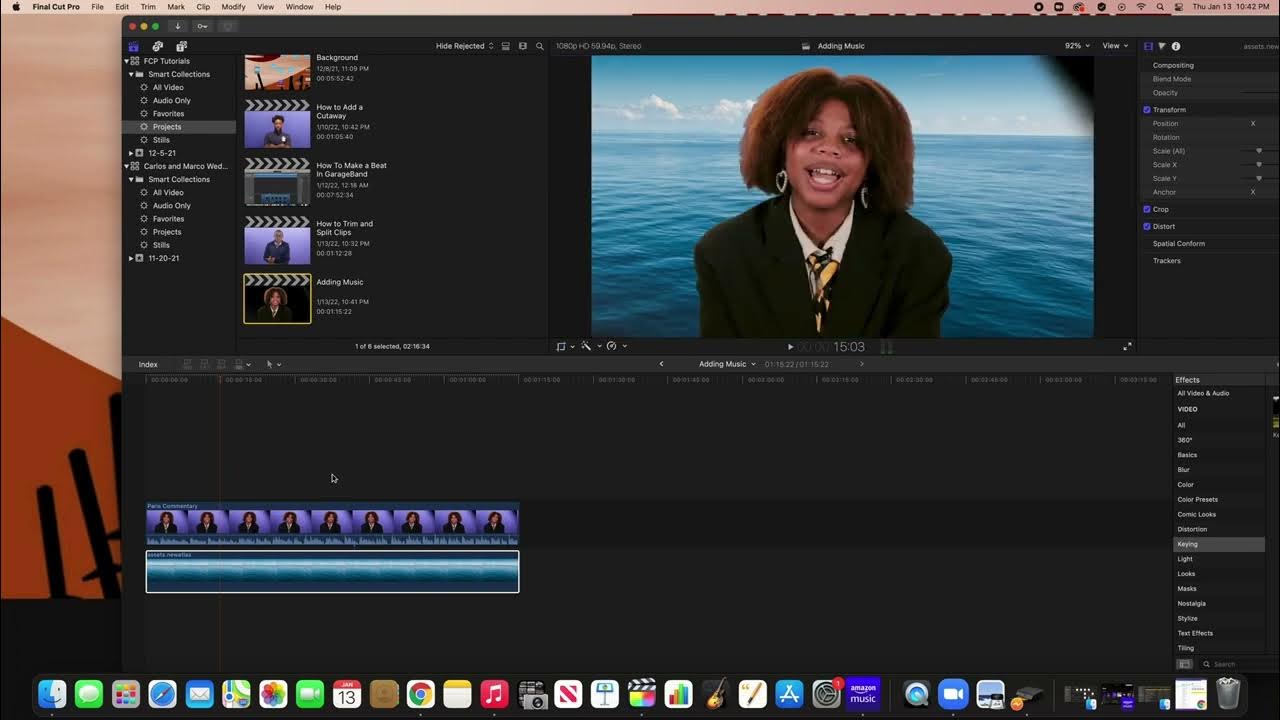This screenshot has width=1280, height=720.
Task: Adjust the Scale X slider
Action: click(x=1259, y=165)
